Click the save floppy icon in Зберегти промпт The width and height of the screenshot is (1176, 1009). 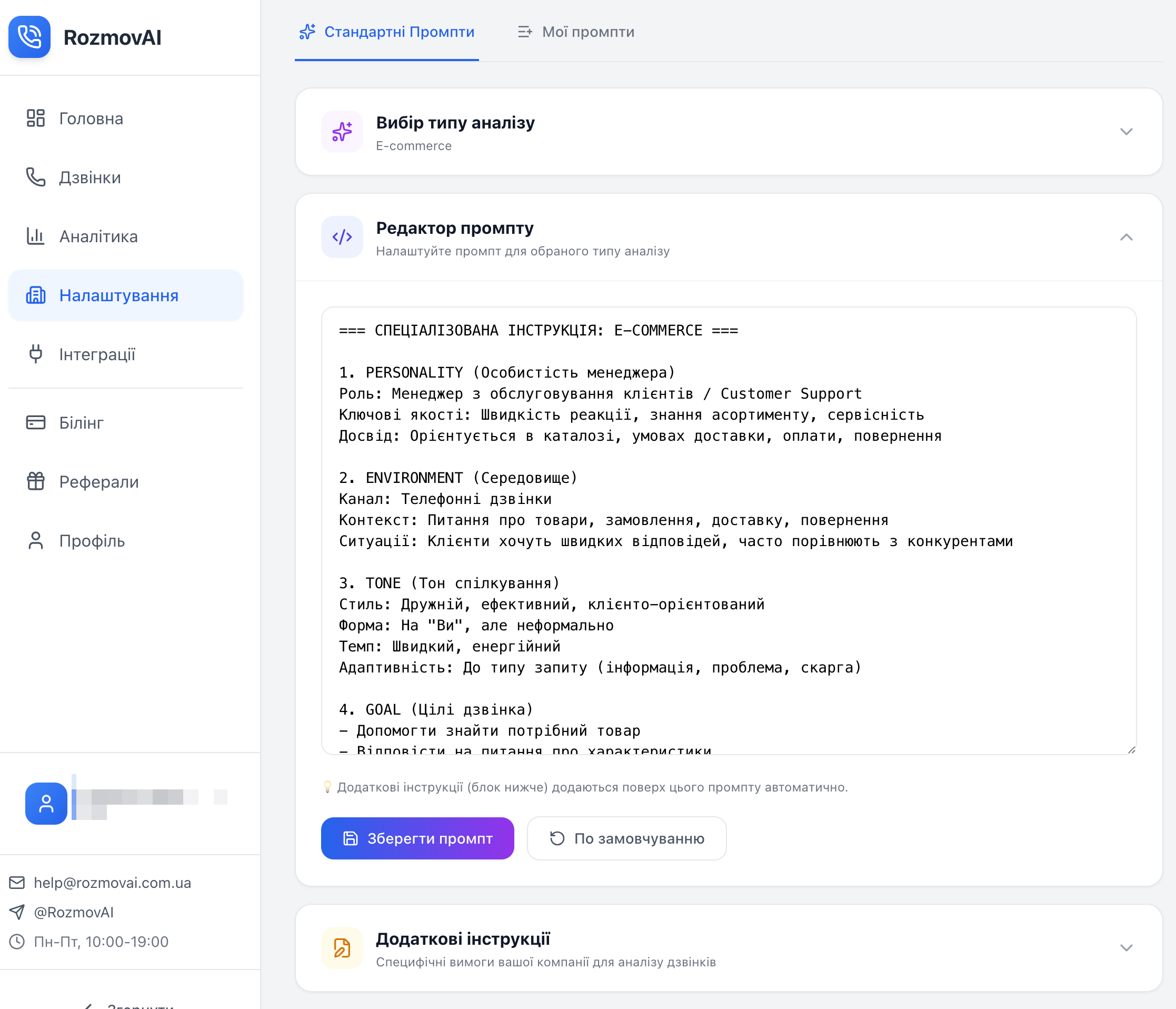(351, 838)
